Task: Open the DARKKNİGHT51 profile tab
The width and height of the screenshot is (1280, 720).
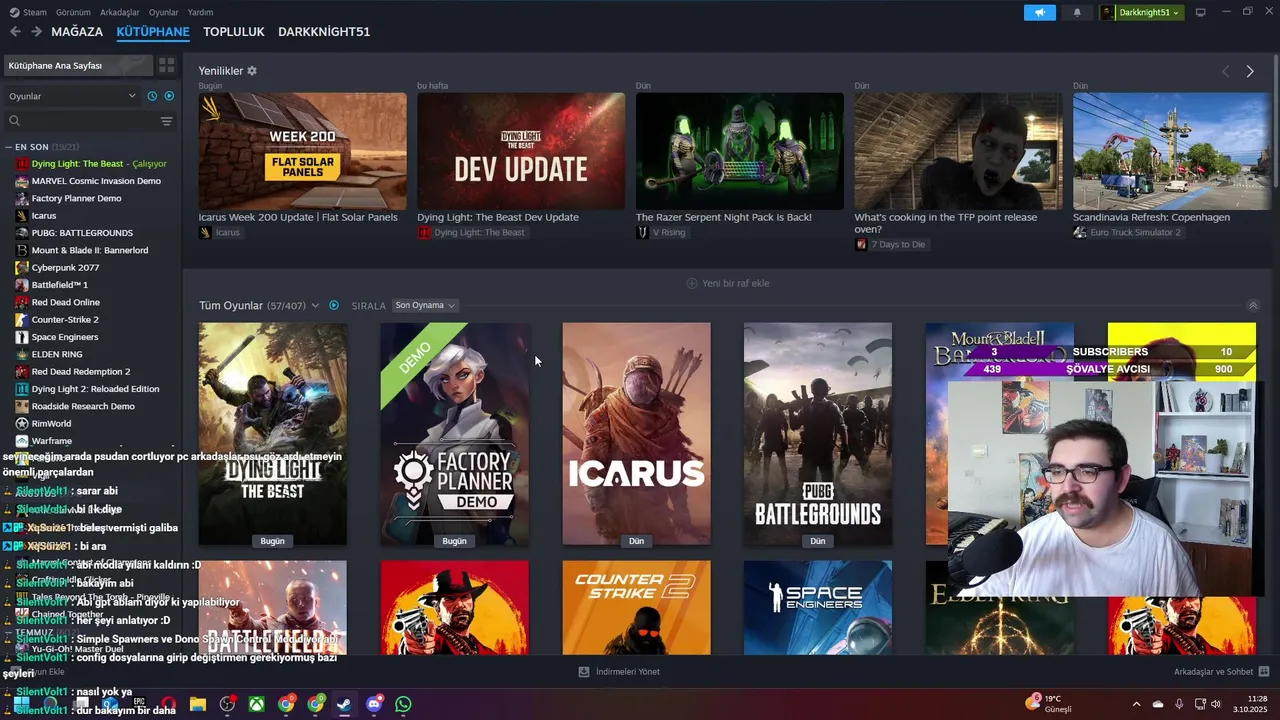Action: click(x=324, y=32)
